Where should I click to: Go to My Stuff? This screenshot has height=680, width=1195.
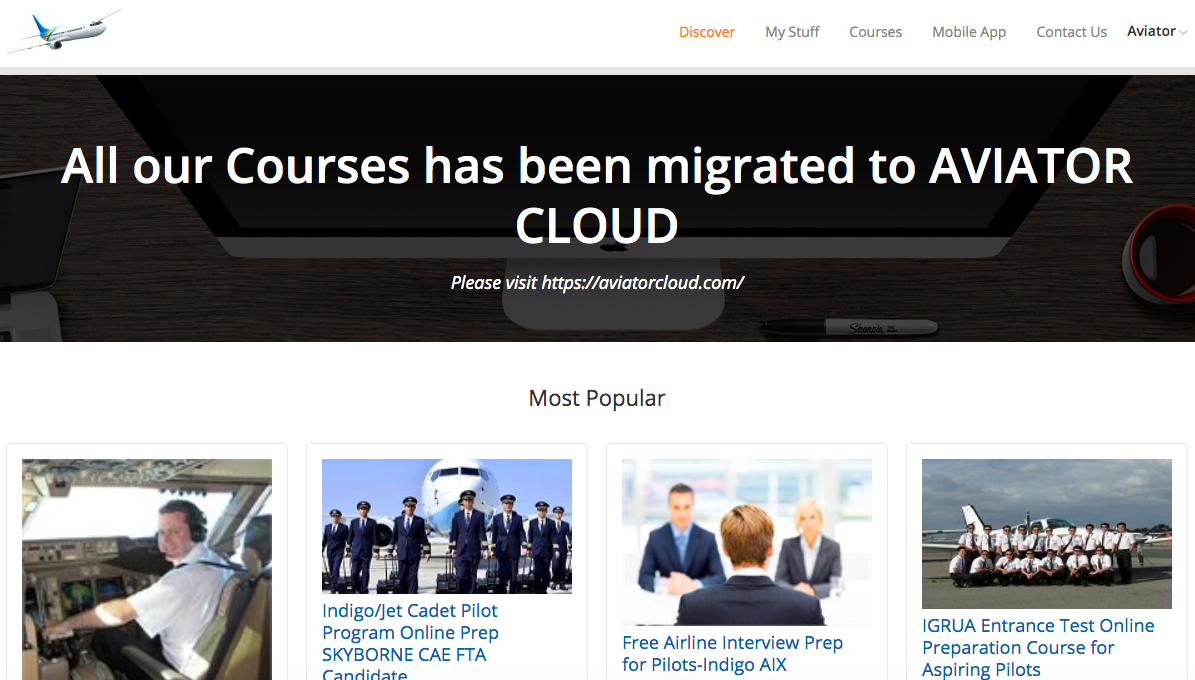click(x=792, y=32)
